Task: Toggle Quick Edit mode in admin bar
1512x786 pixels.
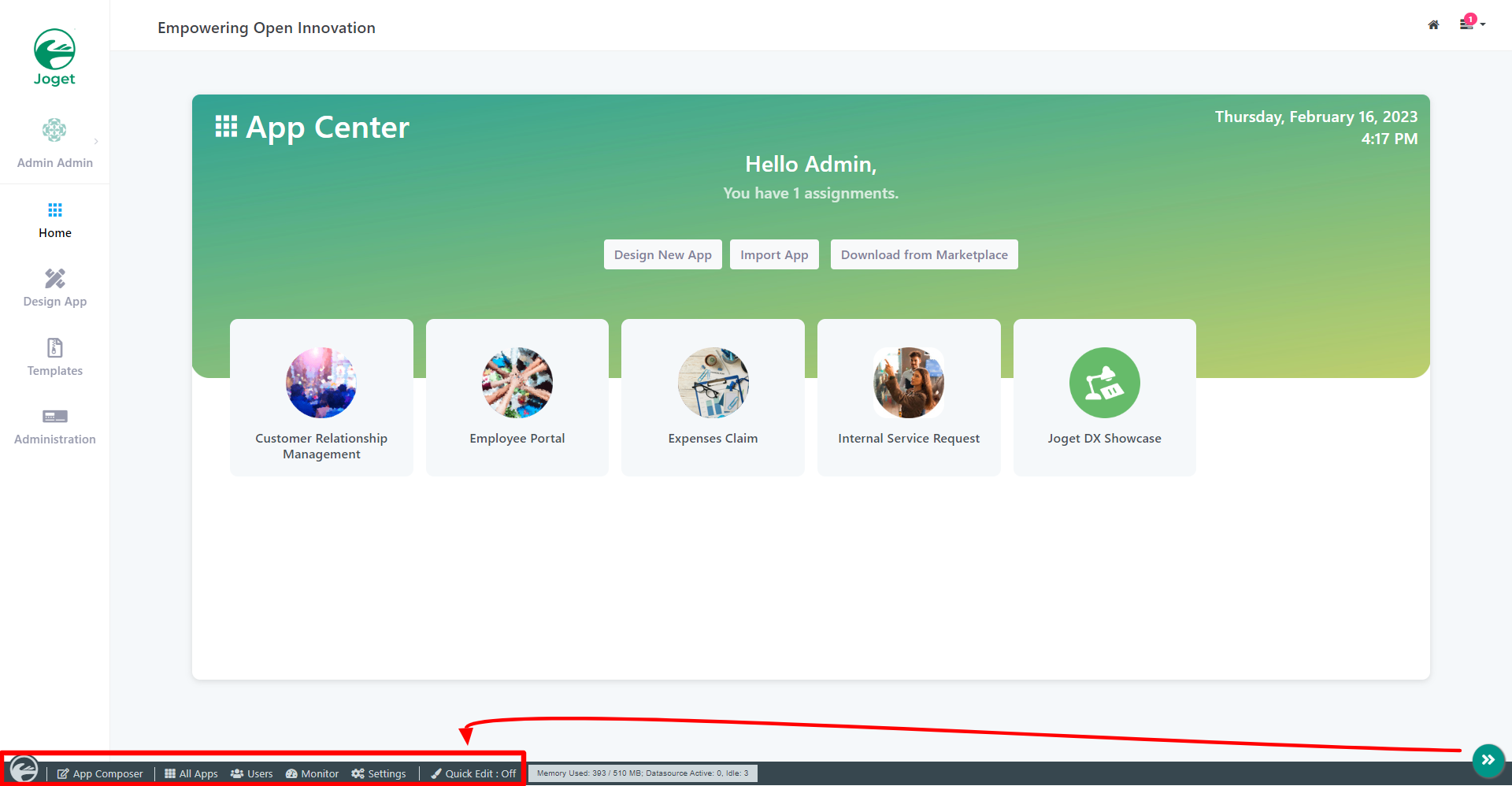Action: click(473, 773)
